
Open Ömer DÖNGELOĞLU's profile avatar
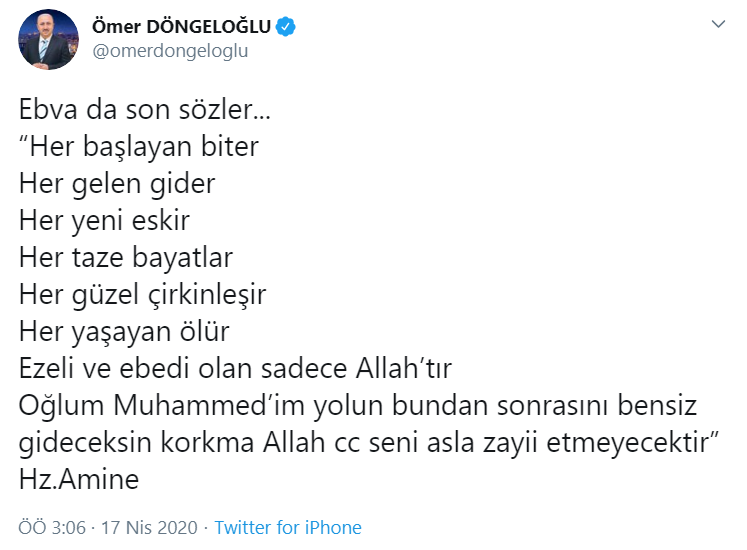pyautogui.click(x=47, y=39)
